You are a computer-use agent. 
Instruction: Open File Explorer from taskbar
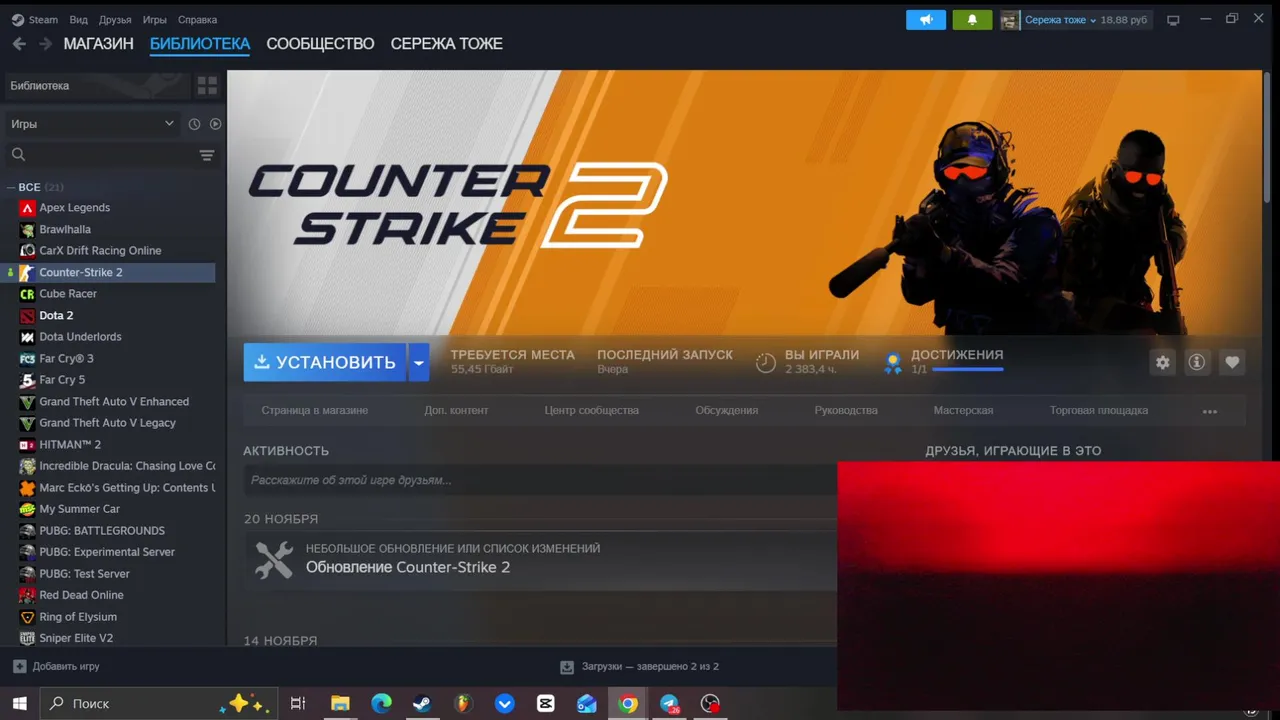click(340, 704)
